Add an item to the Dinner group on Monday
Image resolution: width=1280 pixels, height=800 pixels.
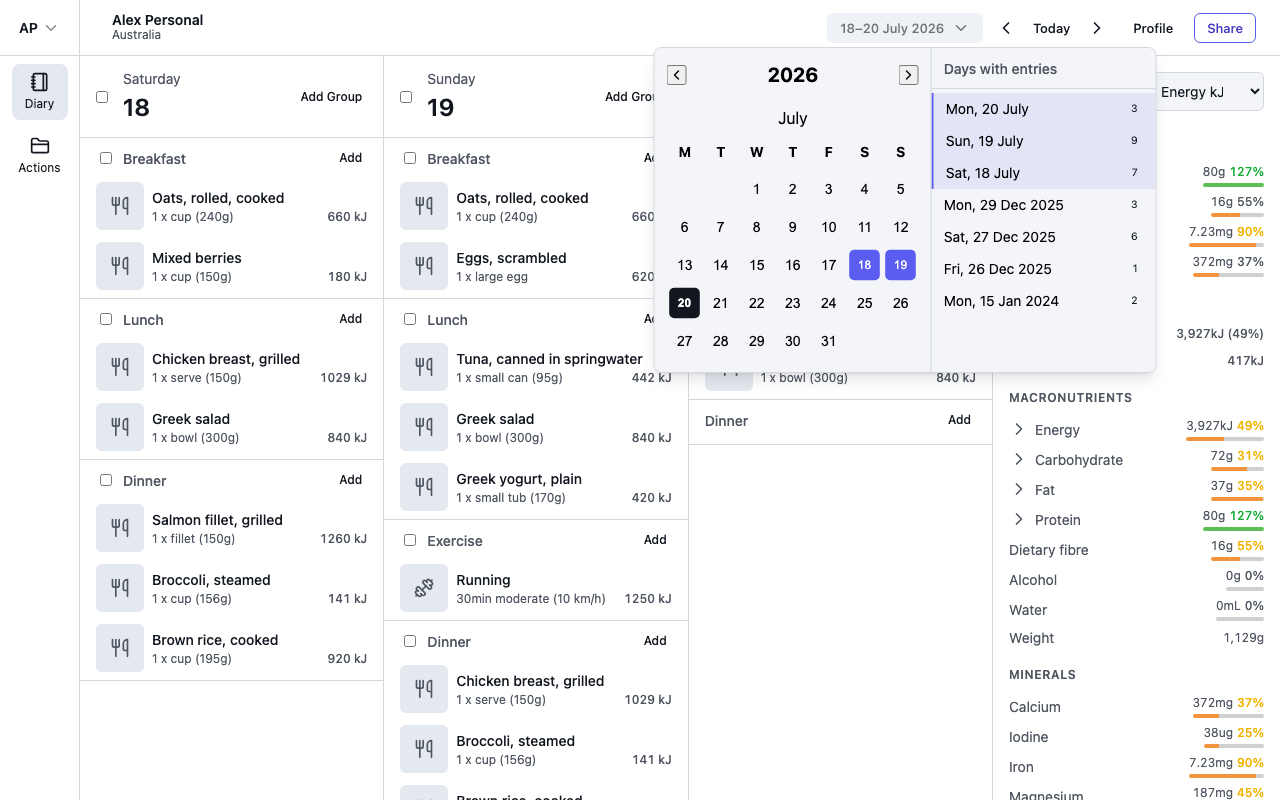[x=959, y=420]
